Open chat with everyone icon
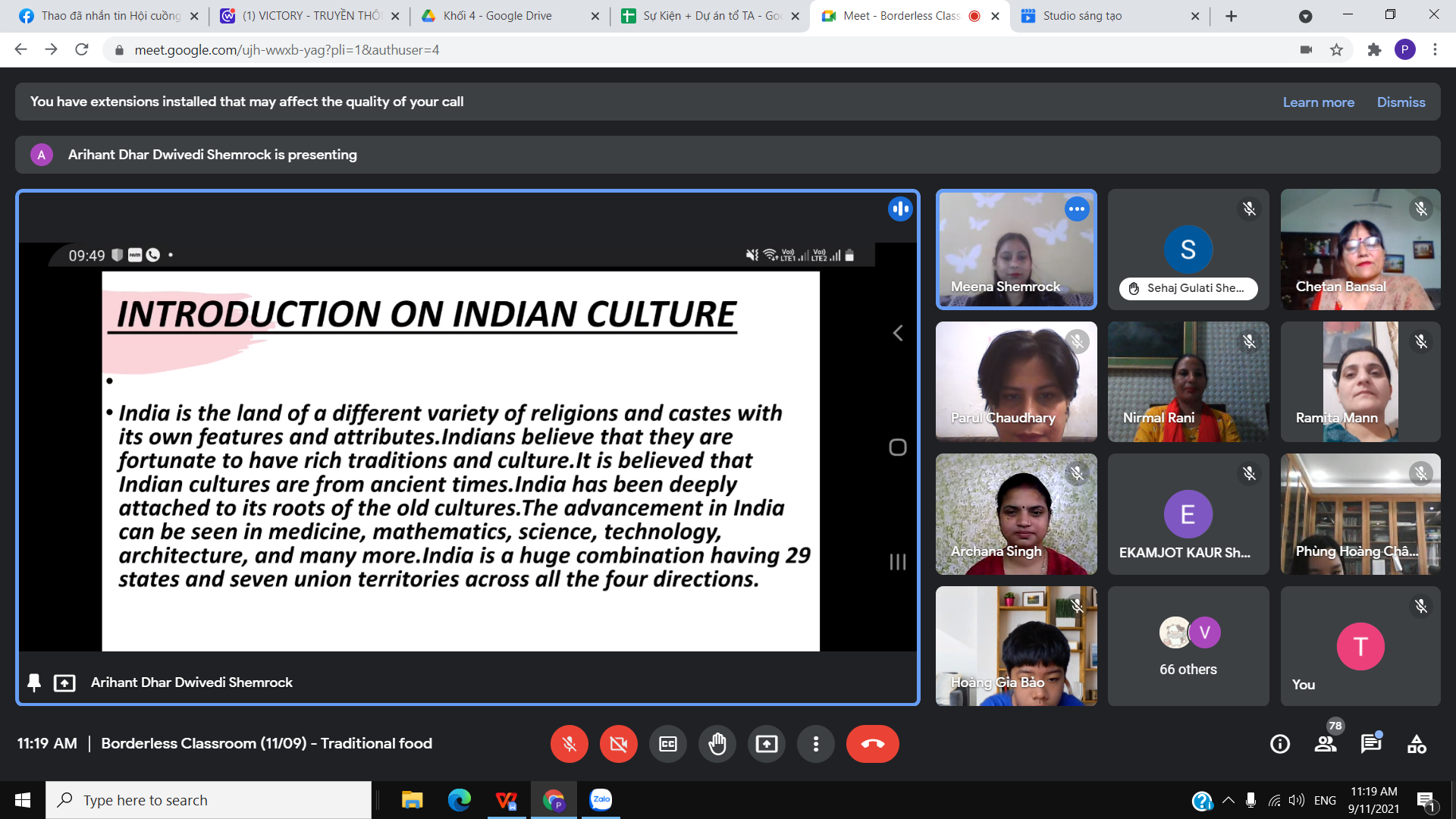The height and width of the screenshot is (819, 1456). [x=1370, y=744]
